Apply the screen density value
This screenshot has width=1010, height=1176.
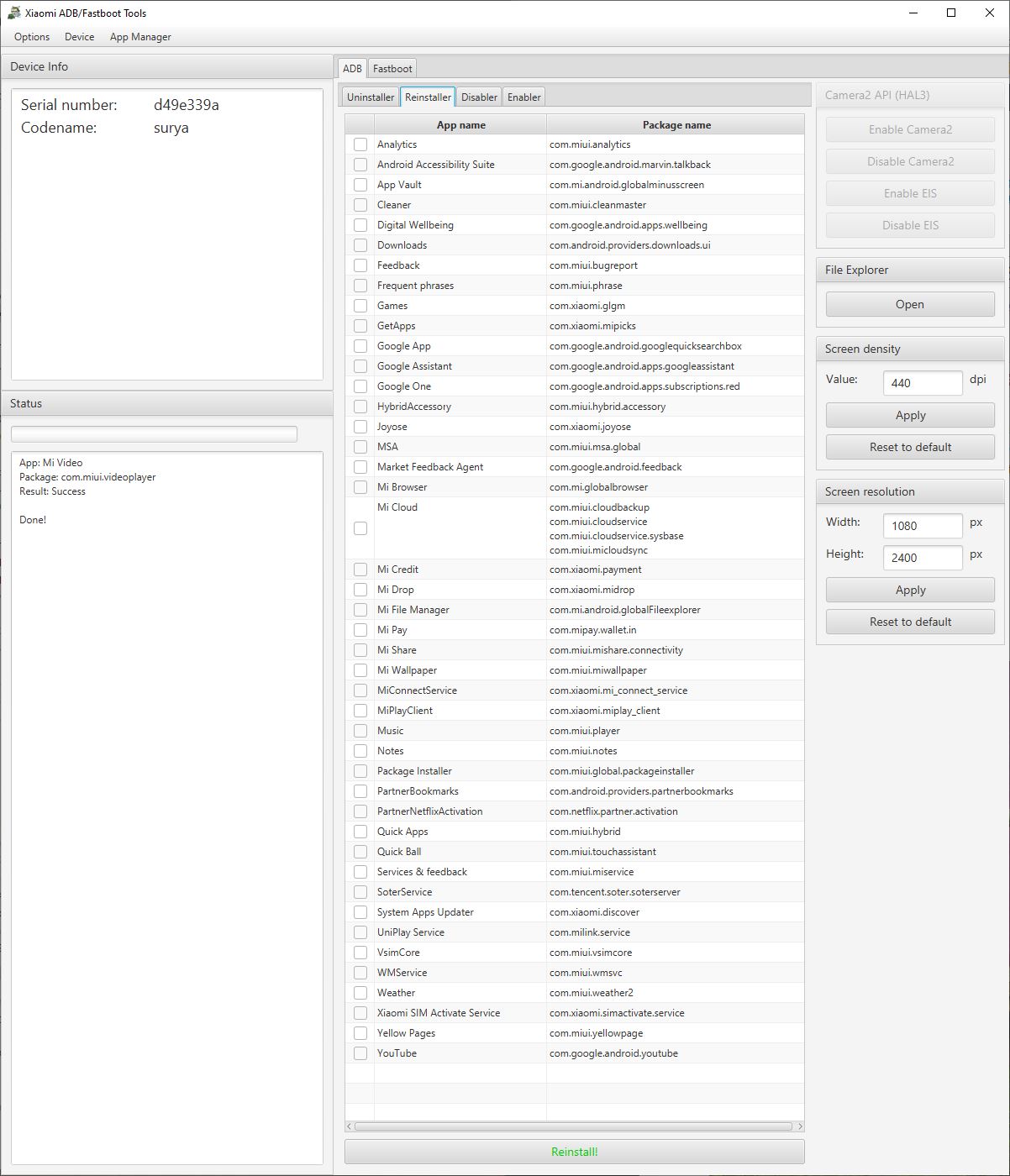(x=910, y=415)
